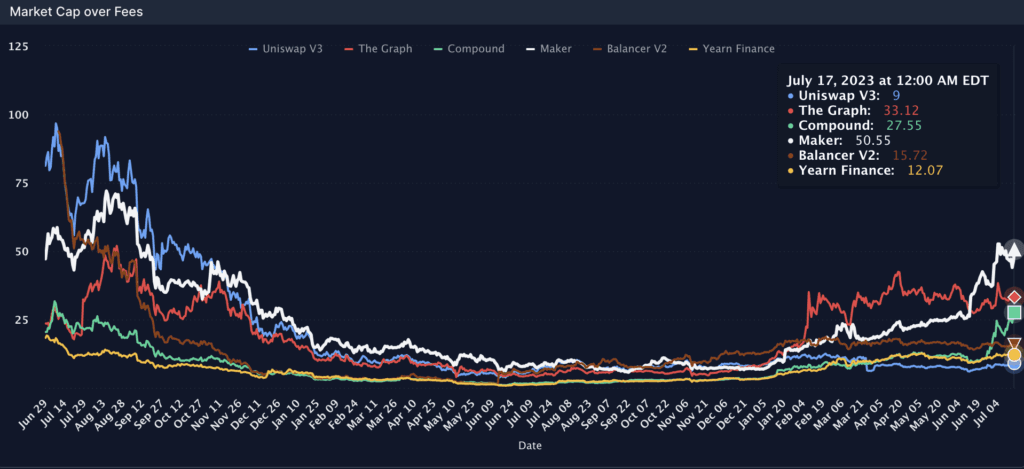Click the Maker value 50.55 in tooltip
The width and height of the screenshot is (1024, 469).
(873, 140)
